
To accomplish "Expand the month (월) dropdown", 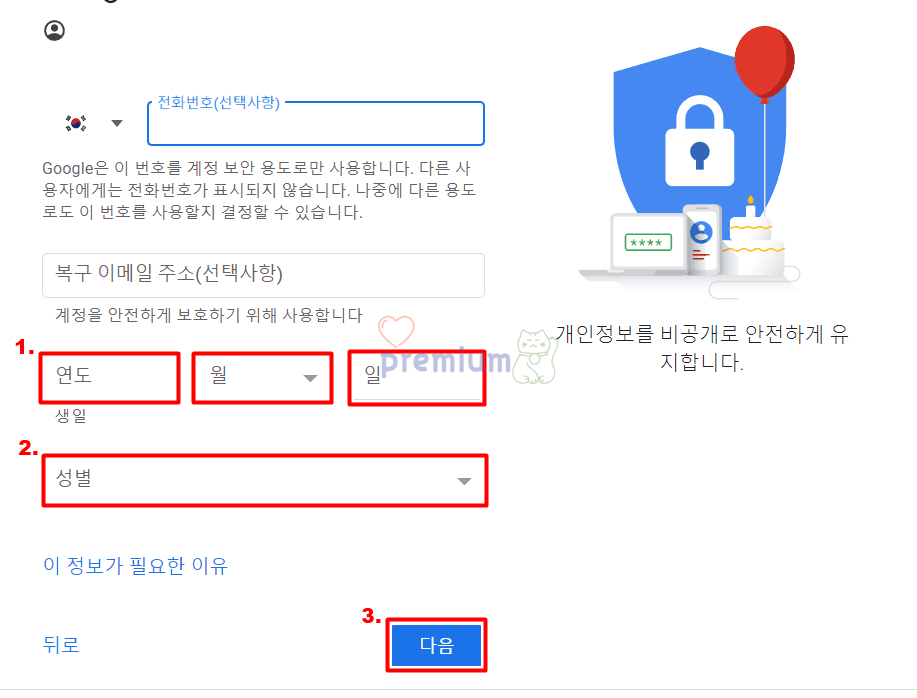I will click(x=263, y=378).
